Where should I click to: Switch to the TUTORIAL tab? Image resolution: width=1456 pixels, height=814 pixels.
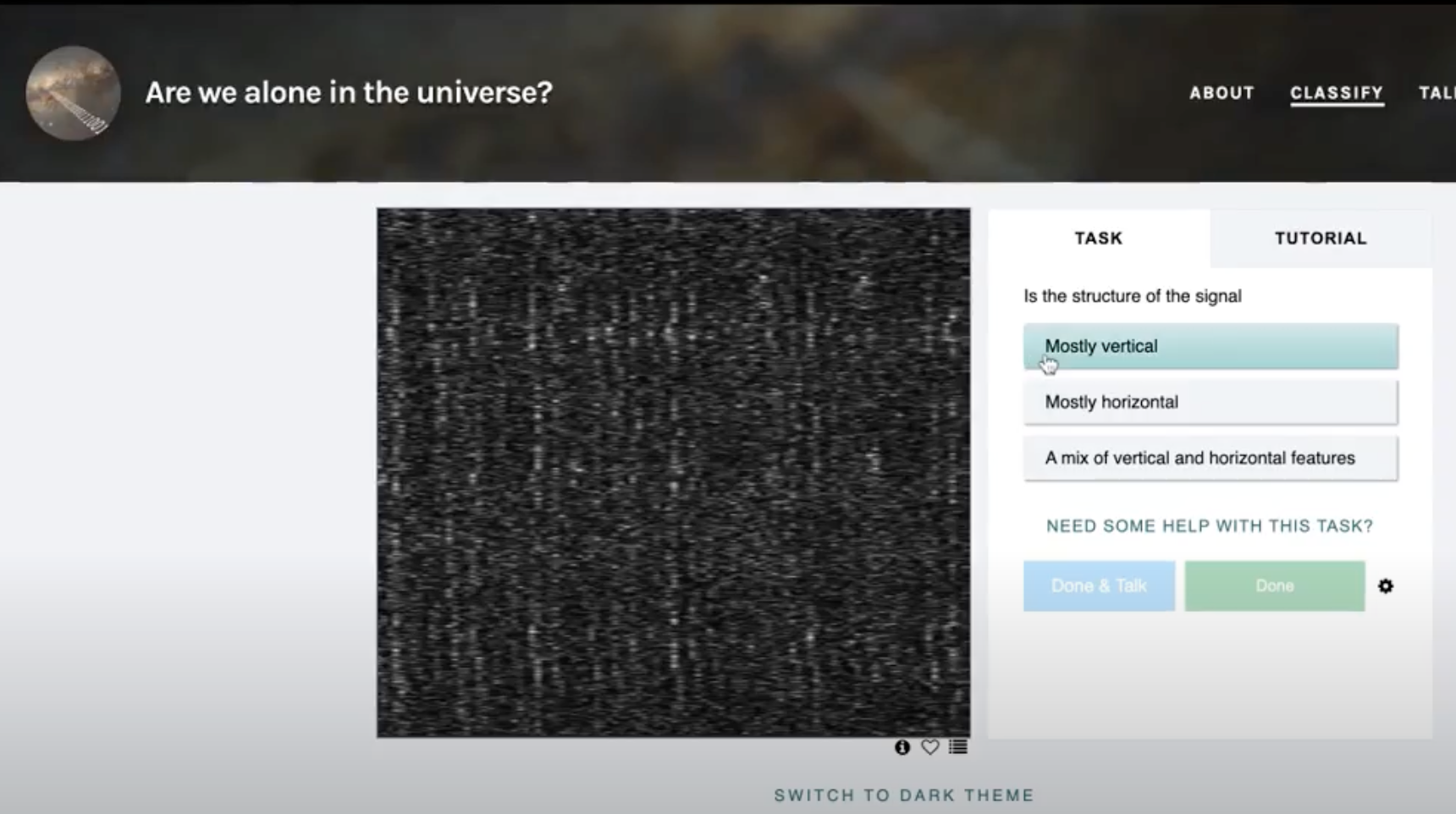point(1319,239)
